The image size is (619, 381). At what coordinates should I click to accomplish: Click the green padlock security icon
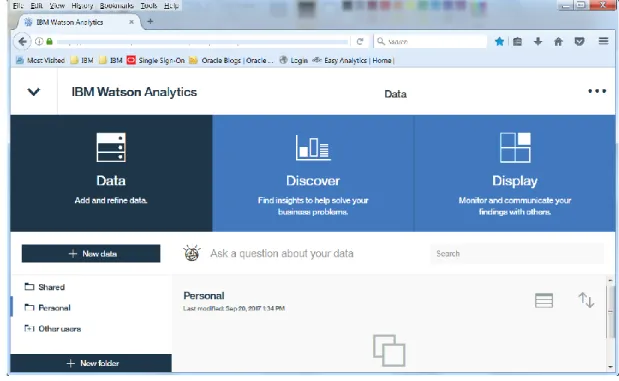tap(49, 41)
